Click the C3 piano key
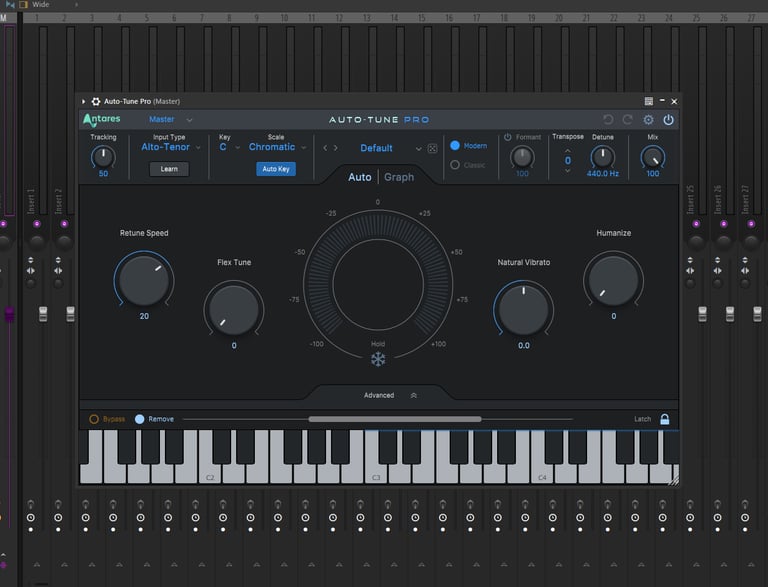 pyautogui.click(x=376, y=474)
